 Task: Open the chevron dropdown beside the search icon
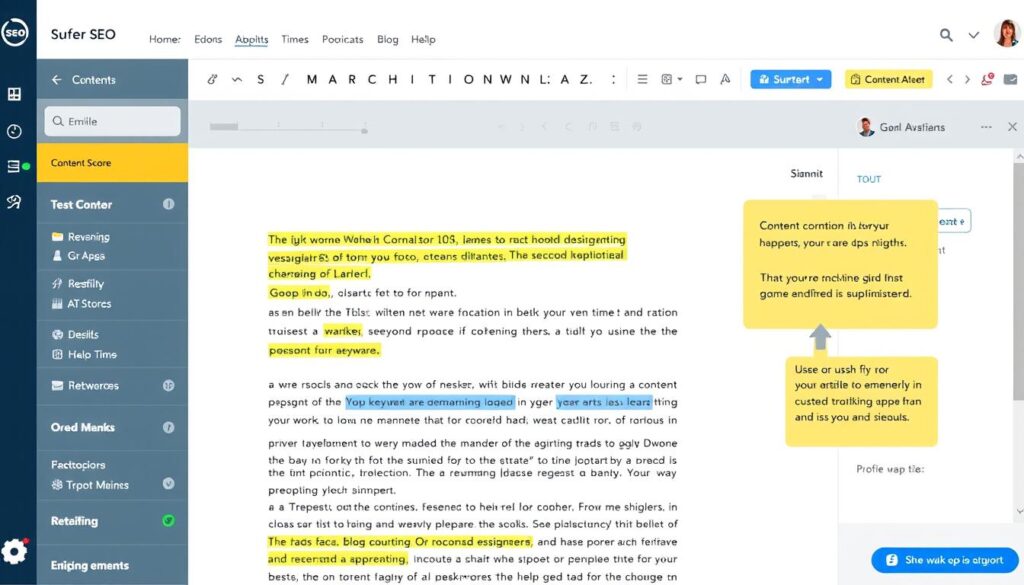[972, 34]
